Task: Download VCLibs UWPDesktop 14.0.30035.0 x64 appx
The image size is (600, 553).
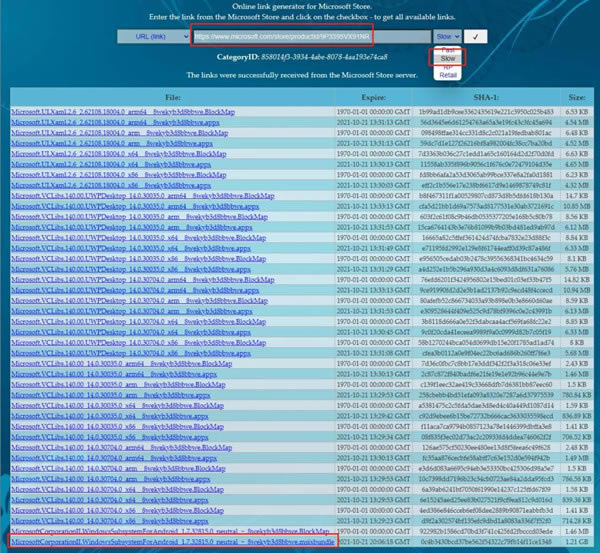Action: (131, 248)
